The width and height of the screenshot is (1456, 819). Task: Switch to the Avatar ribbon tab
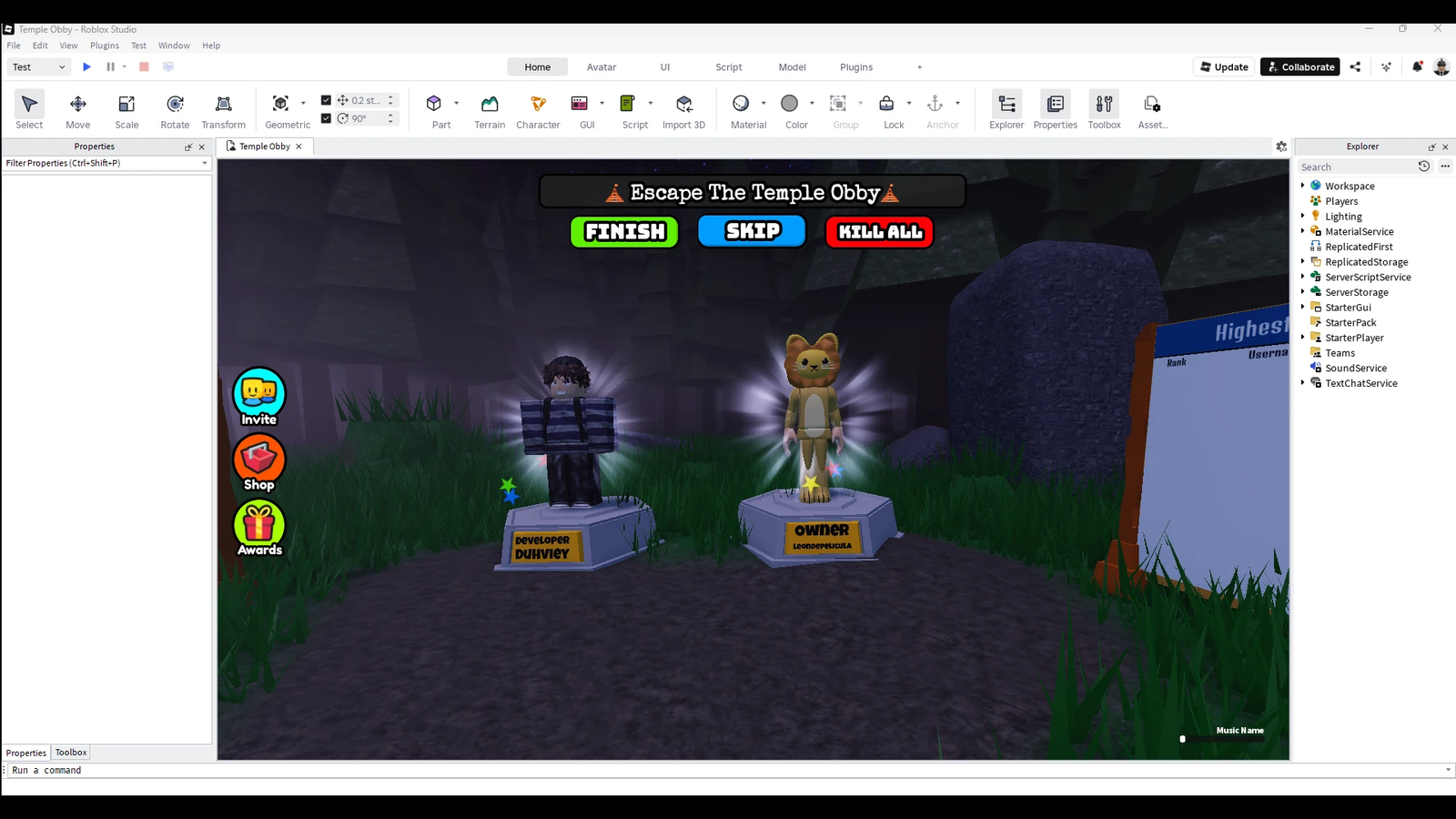[602, 67]
